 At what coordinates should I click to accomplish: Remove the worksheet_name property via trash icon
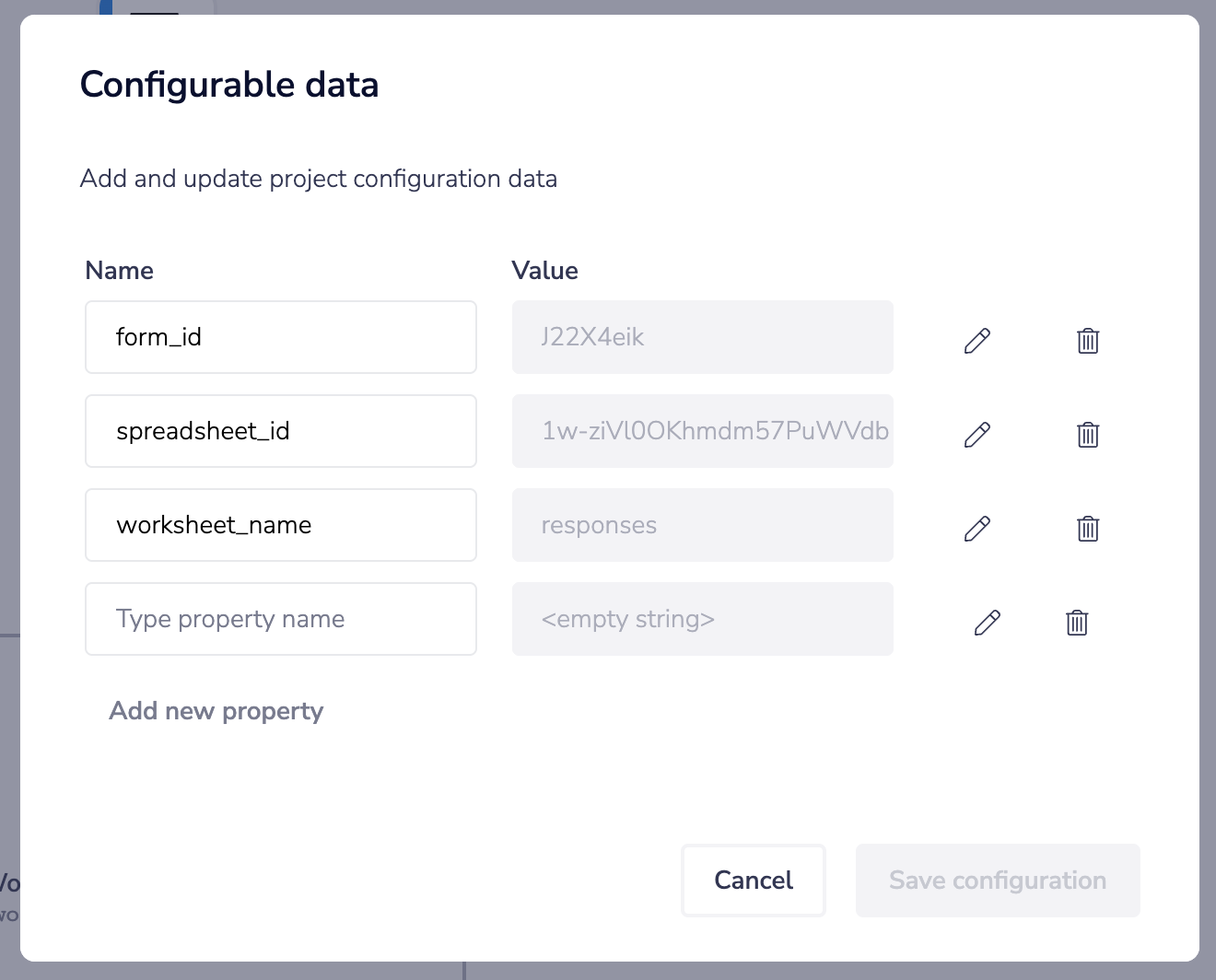point(1087,529)
